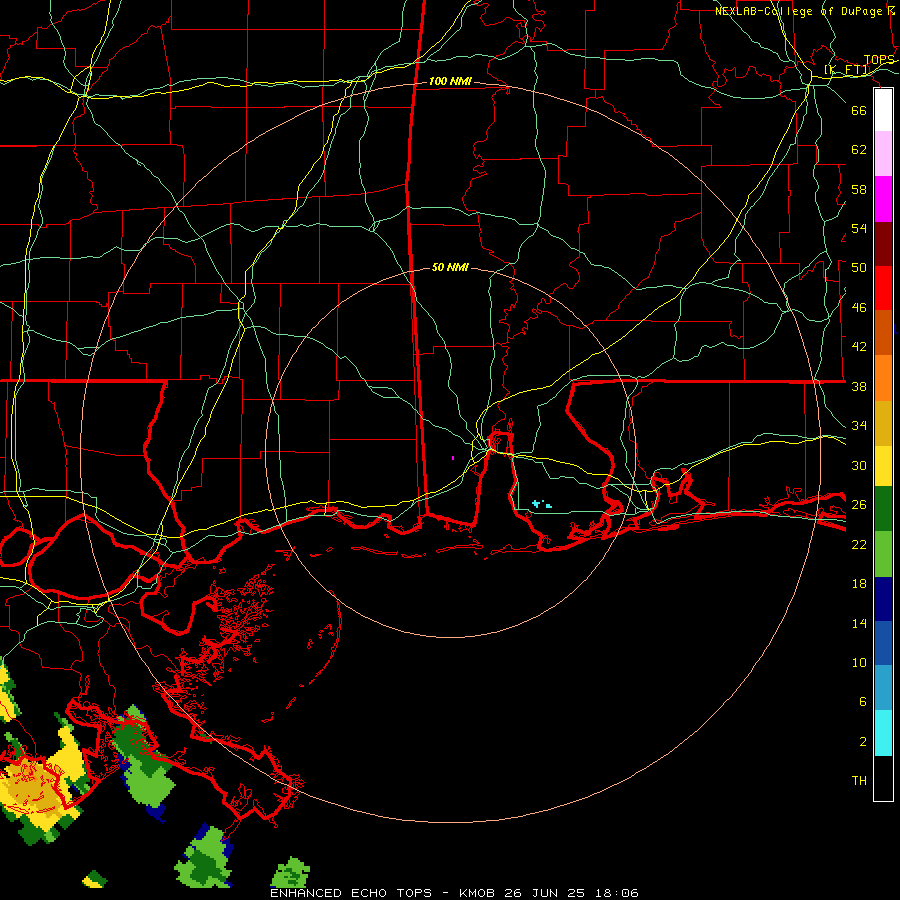The image size is (900, 900).
Task: Click the legend value 50
Action: (859, 267)
